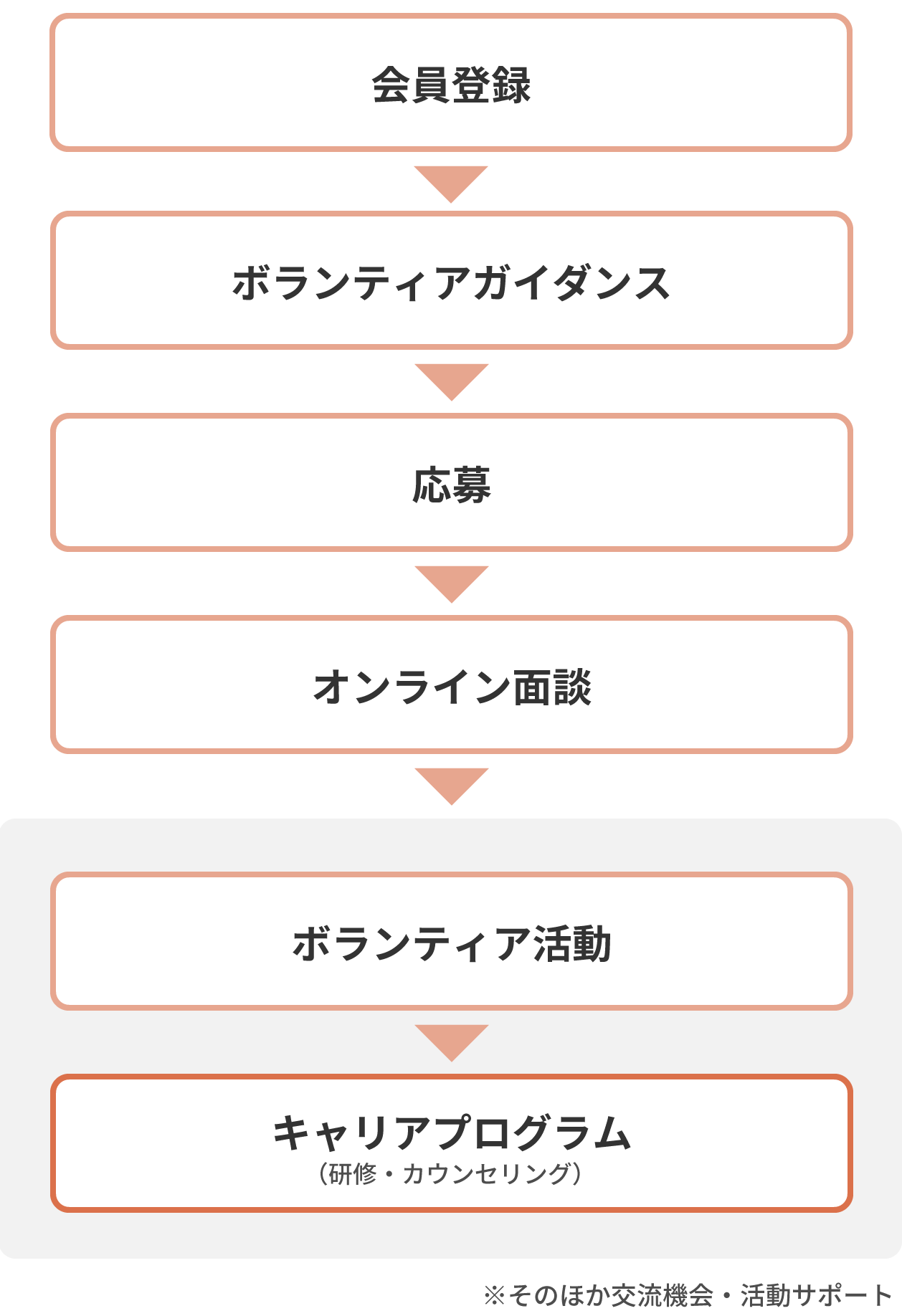Click the オンライン面談 step box
This screenshot has height=1316, width=902.
[x=451, y=685]
